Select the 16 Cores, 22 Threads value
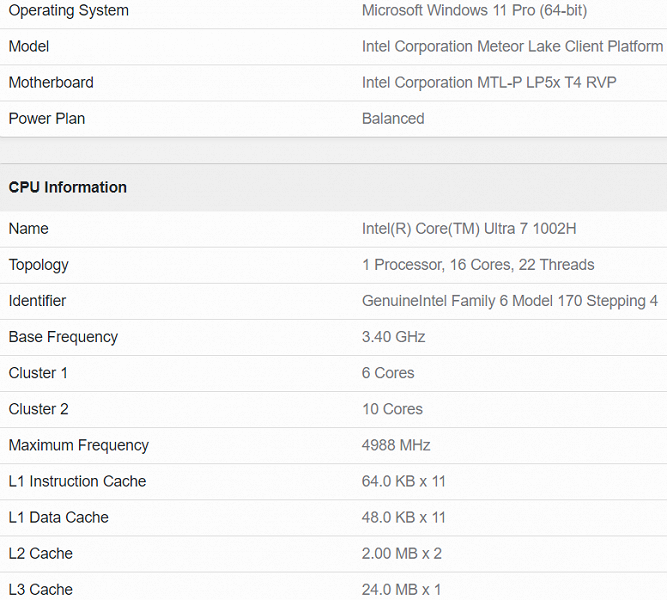 tap(478, 265)
